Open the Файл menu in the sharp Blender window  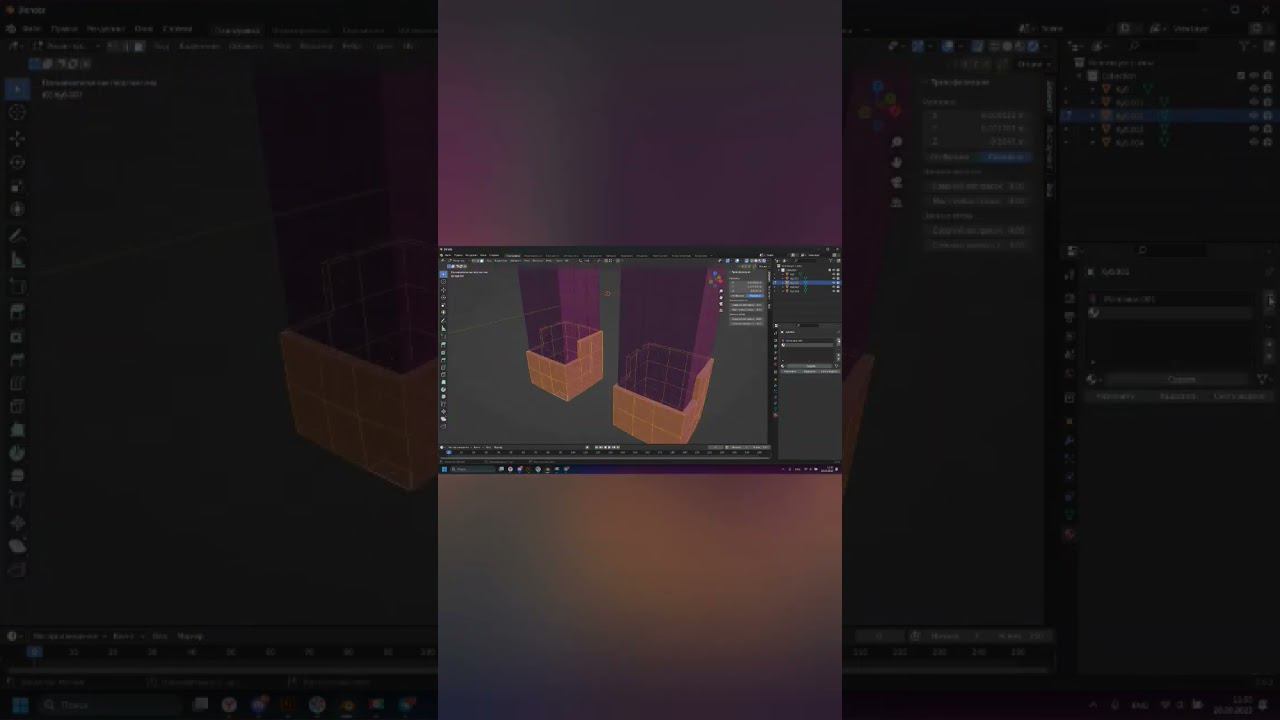coord(448,255)
